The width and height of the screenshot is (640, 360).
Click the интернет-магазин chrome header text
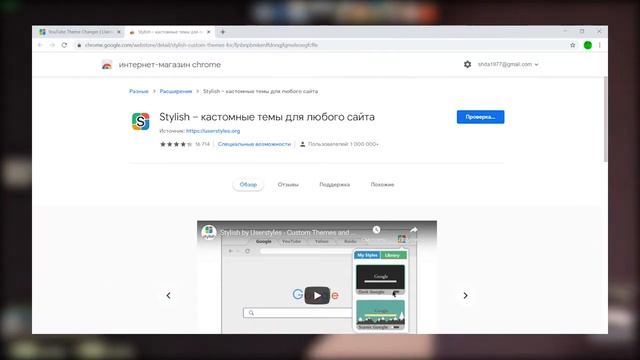(169, 64)
